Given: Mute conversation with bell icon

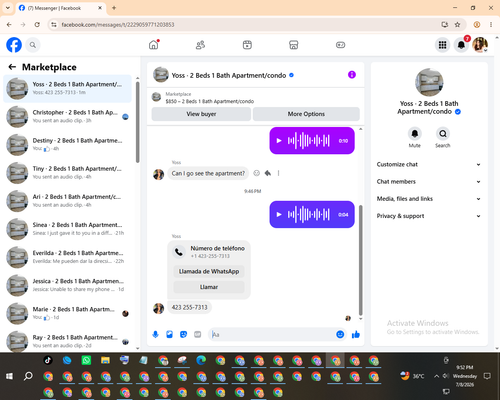Looking at the screenshot, I should pyautogui.click(x=414, y=134).
